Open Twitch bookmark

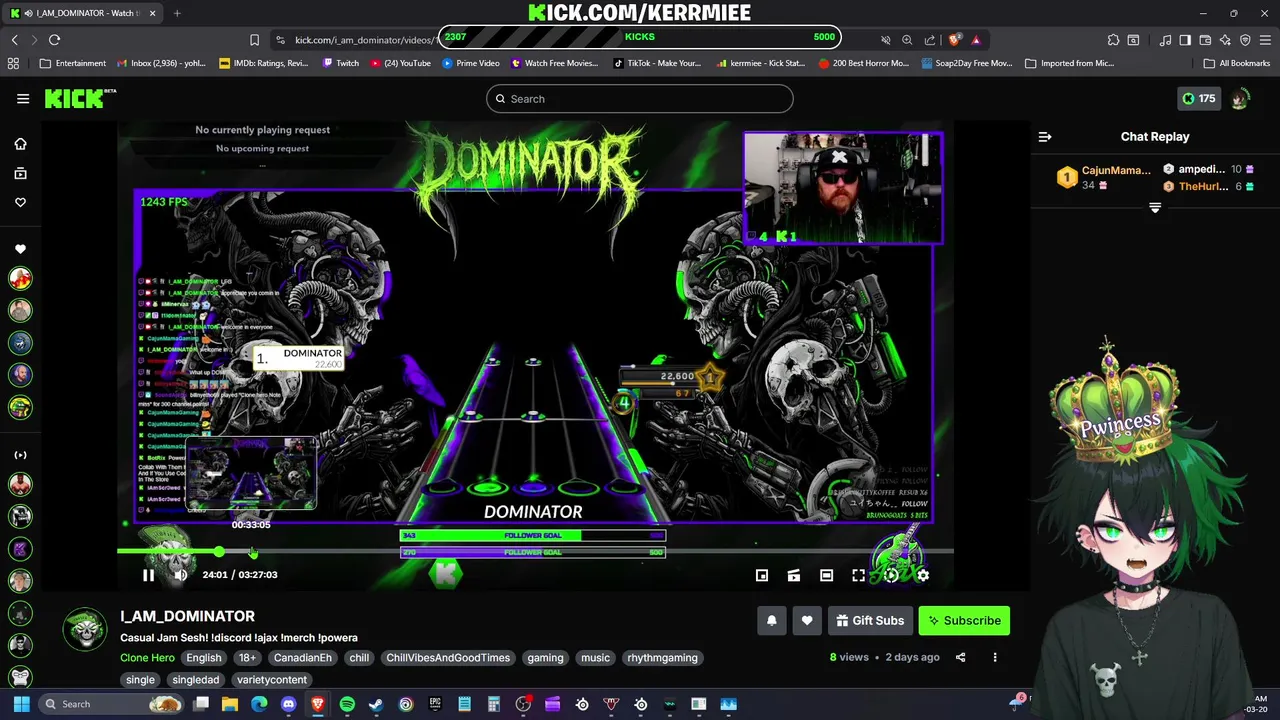tap(341, 63)
